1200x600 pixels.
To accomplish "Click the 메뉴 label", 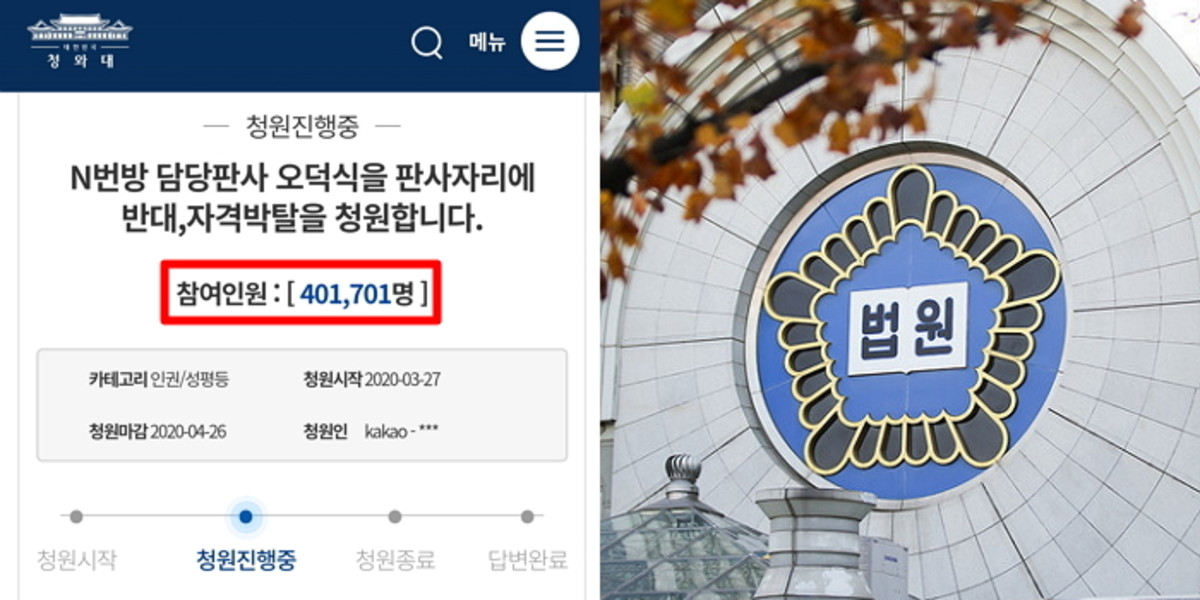I will coord(487,42).
